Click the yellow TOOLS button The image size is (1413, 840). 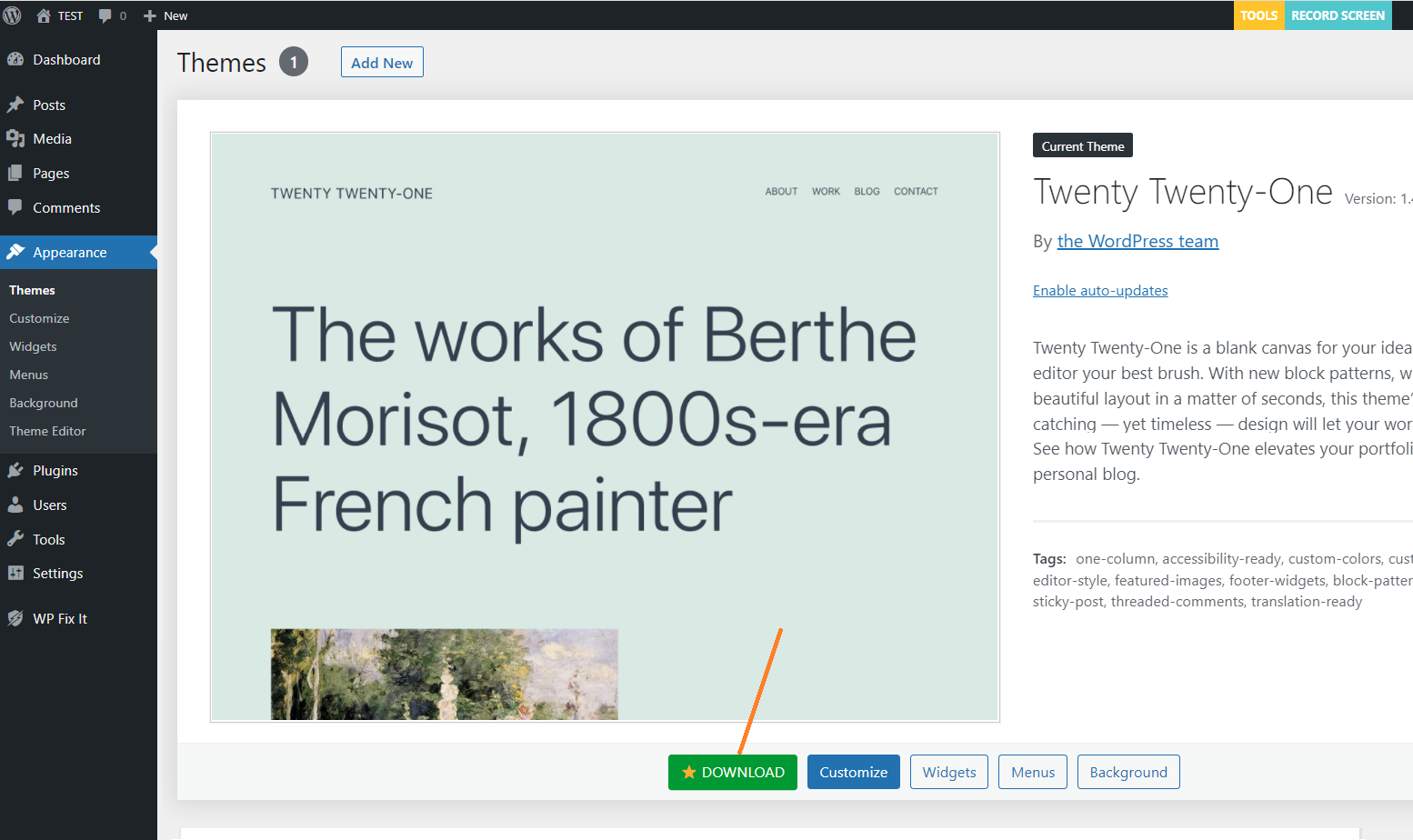(1258, 15)
